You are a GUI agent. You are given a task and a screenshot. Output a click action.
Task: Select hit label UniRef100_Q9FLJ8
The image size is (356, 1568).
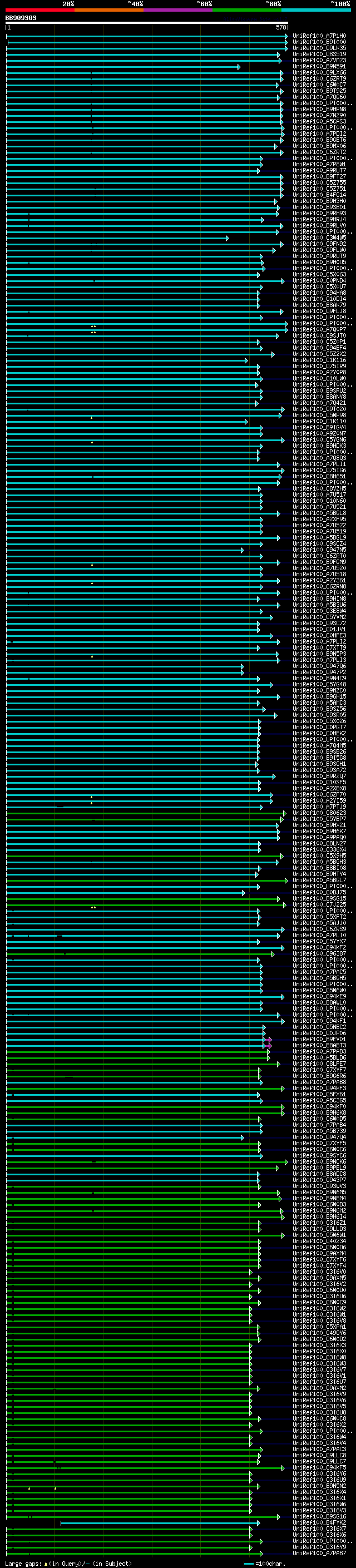[x=319, y=311]
